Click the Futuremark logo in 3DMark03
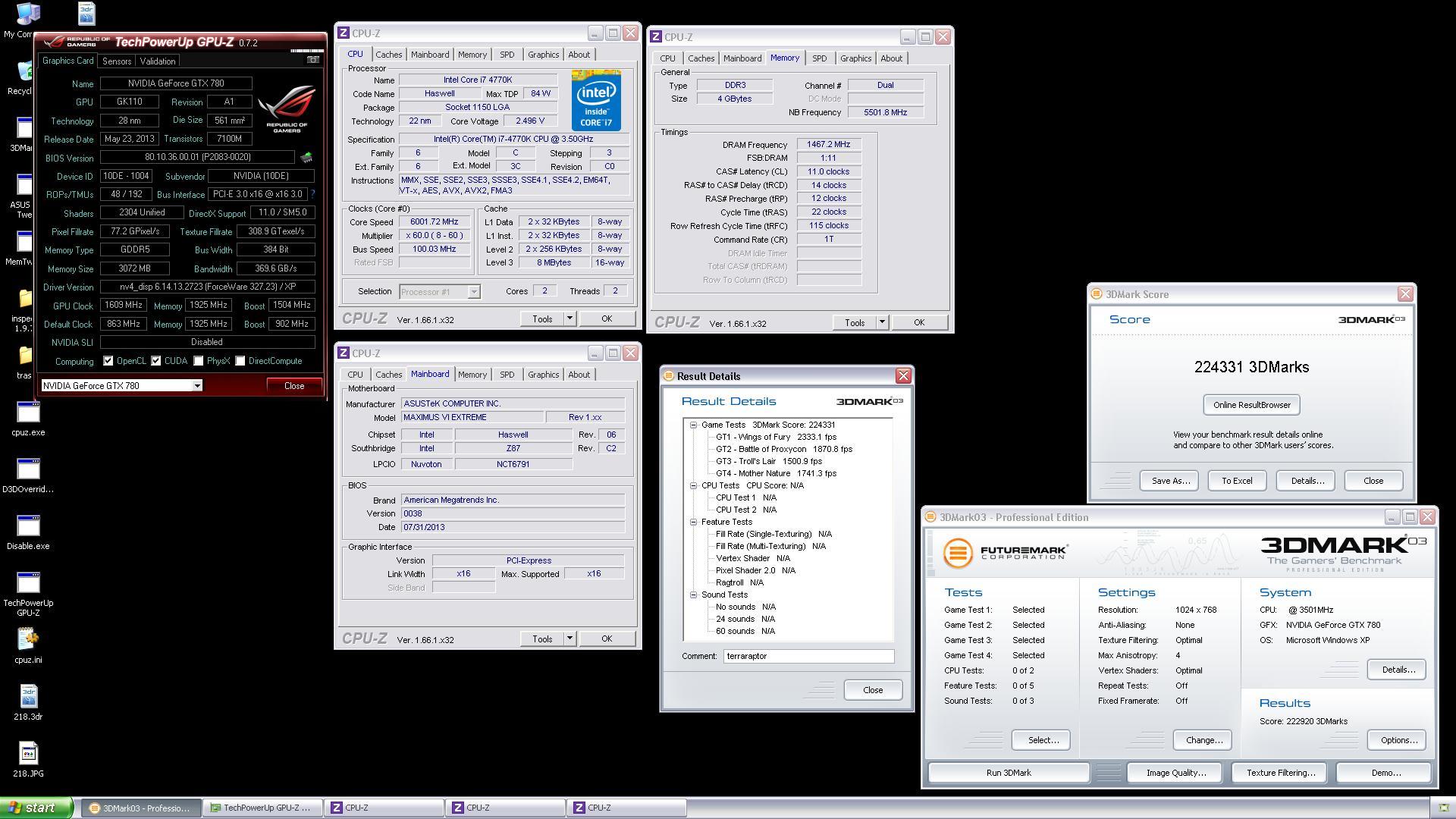1456x819 pixels. click(1006, 552)
